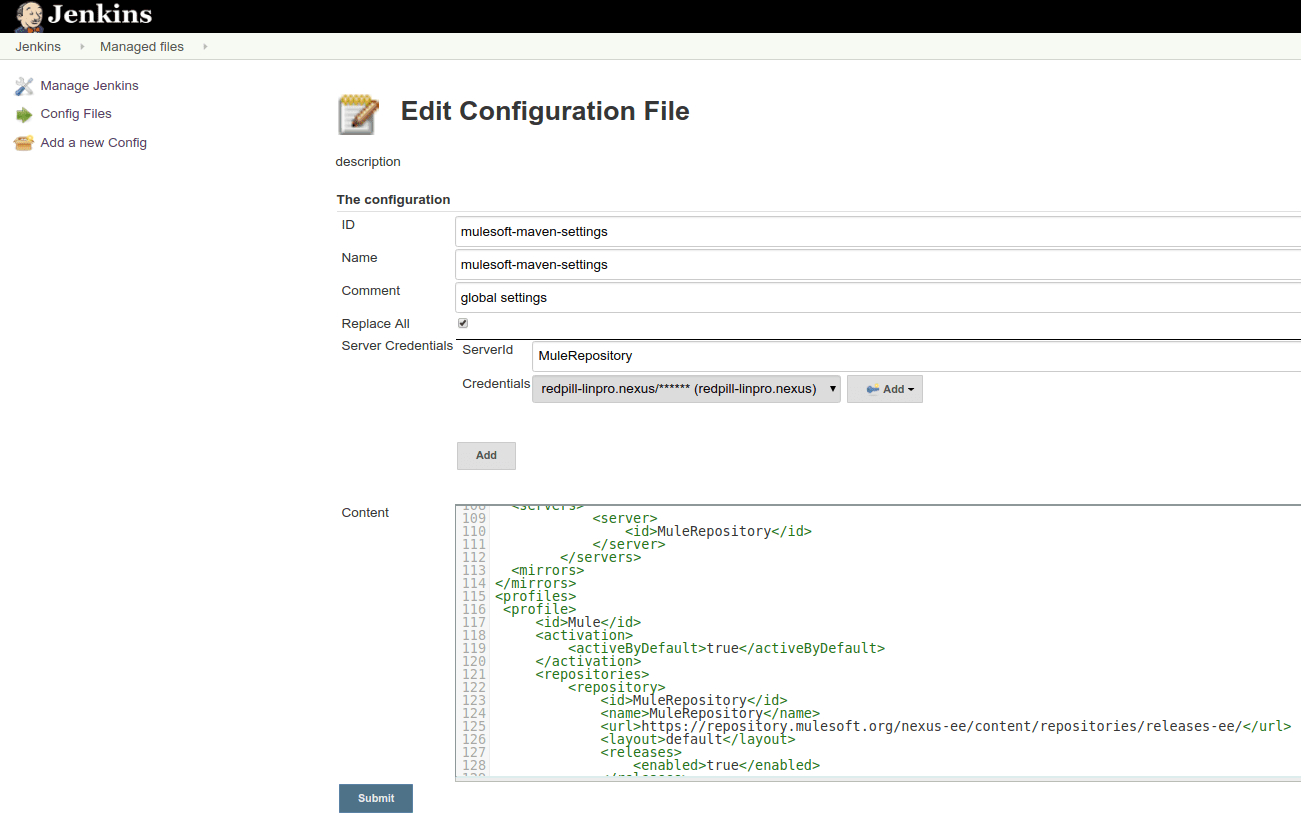Click the <layout>default</layout> line
Image resolution: width=1301 pixels, height=819 pixels.
pyautogui.click(x=698, y=739)
